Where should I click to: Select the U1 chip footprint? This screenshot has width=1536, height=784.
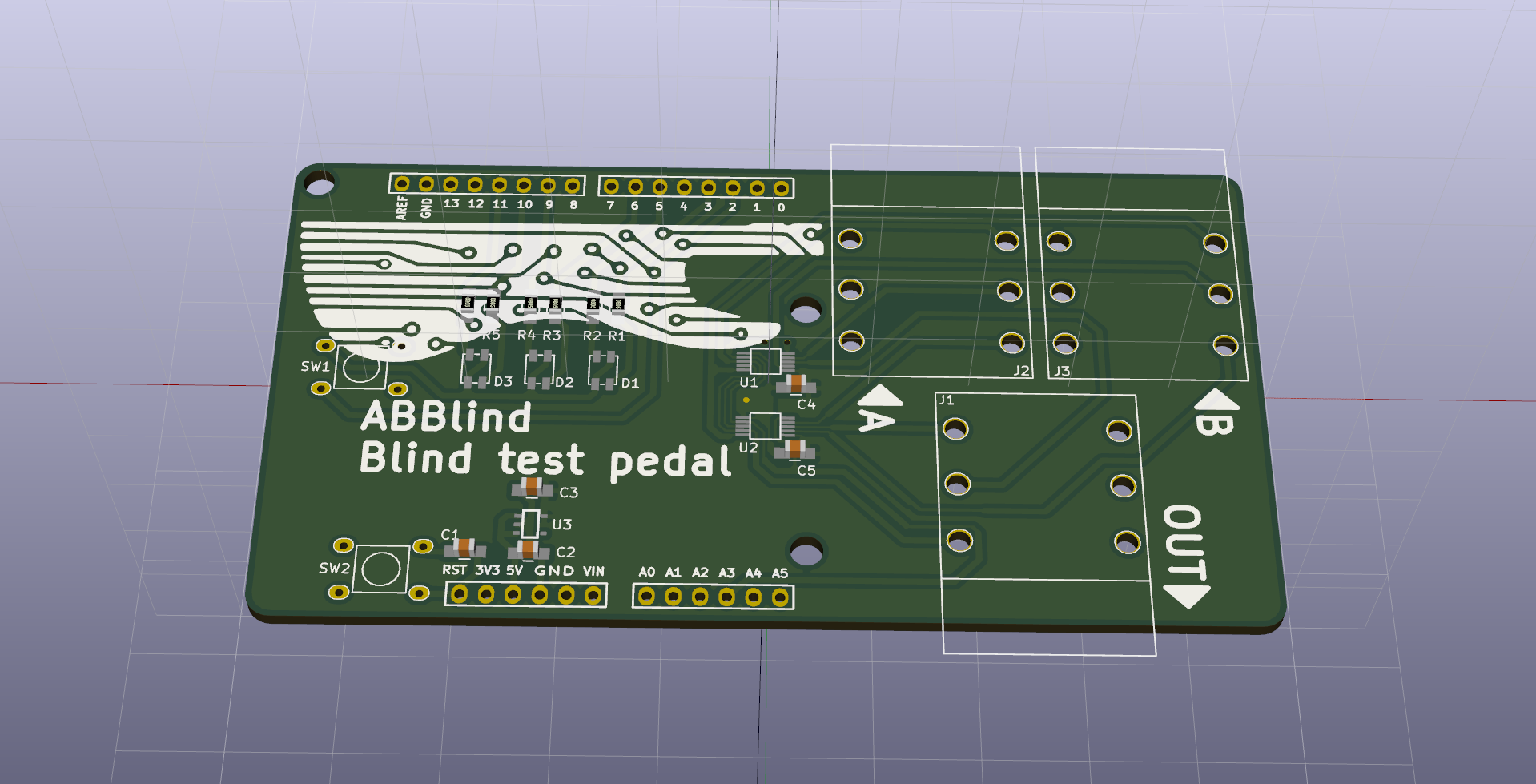click(766, 360)
